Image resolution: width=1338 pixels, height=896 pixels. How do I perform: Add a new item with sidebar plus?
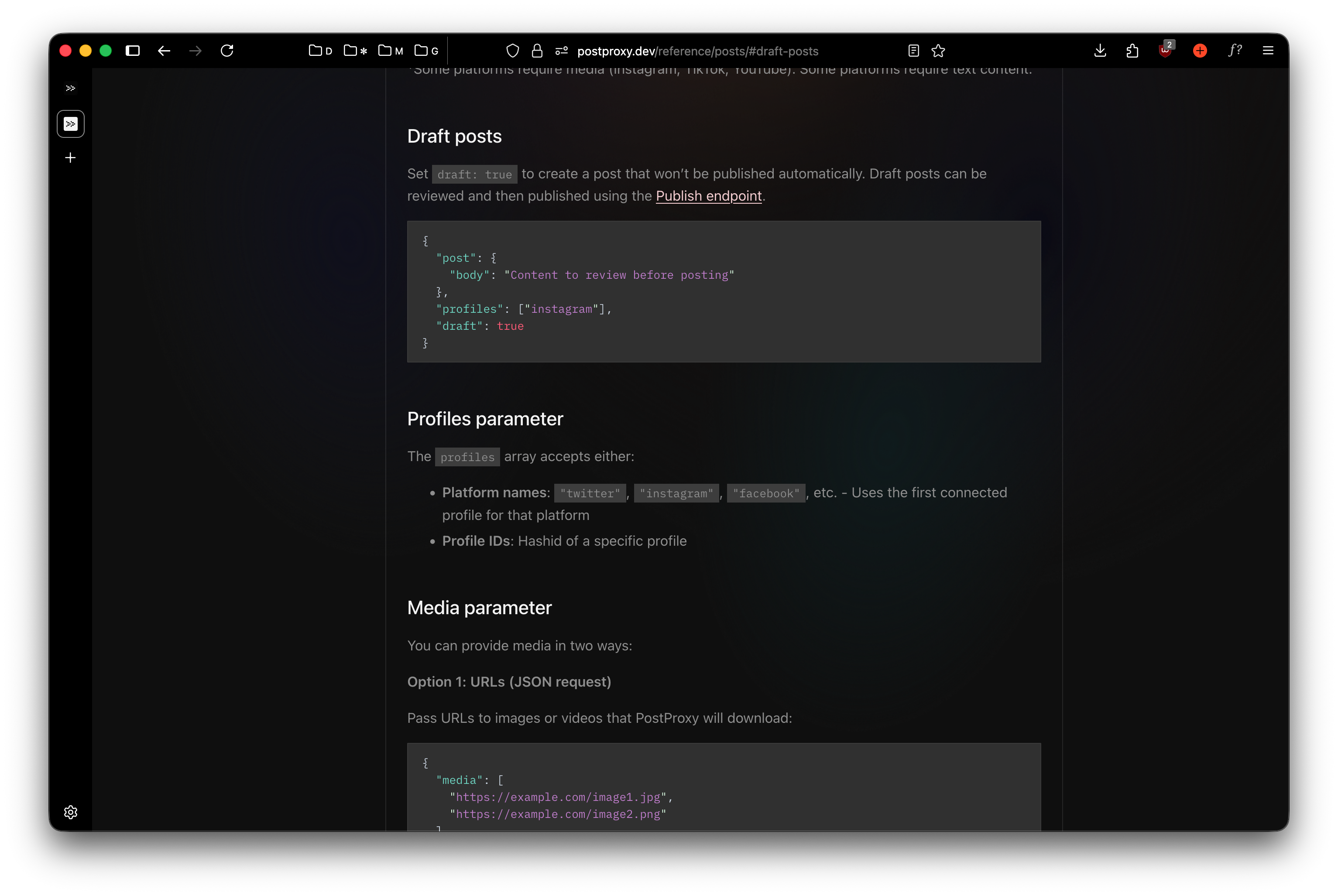70,158
